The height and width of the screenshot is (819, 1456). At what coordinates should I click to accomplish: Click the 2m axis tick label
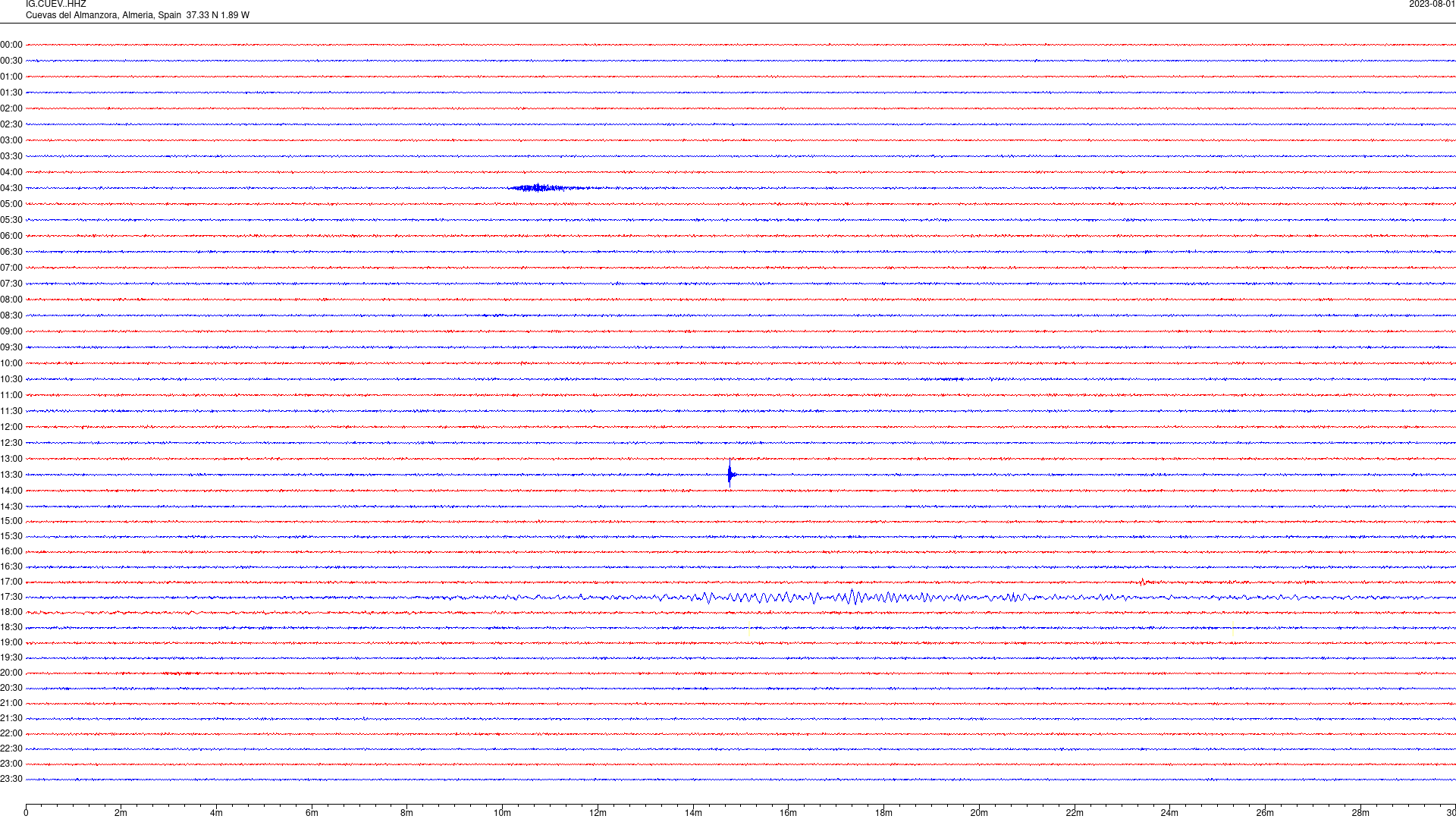(121, 813)
